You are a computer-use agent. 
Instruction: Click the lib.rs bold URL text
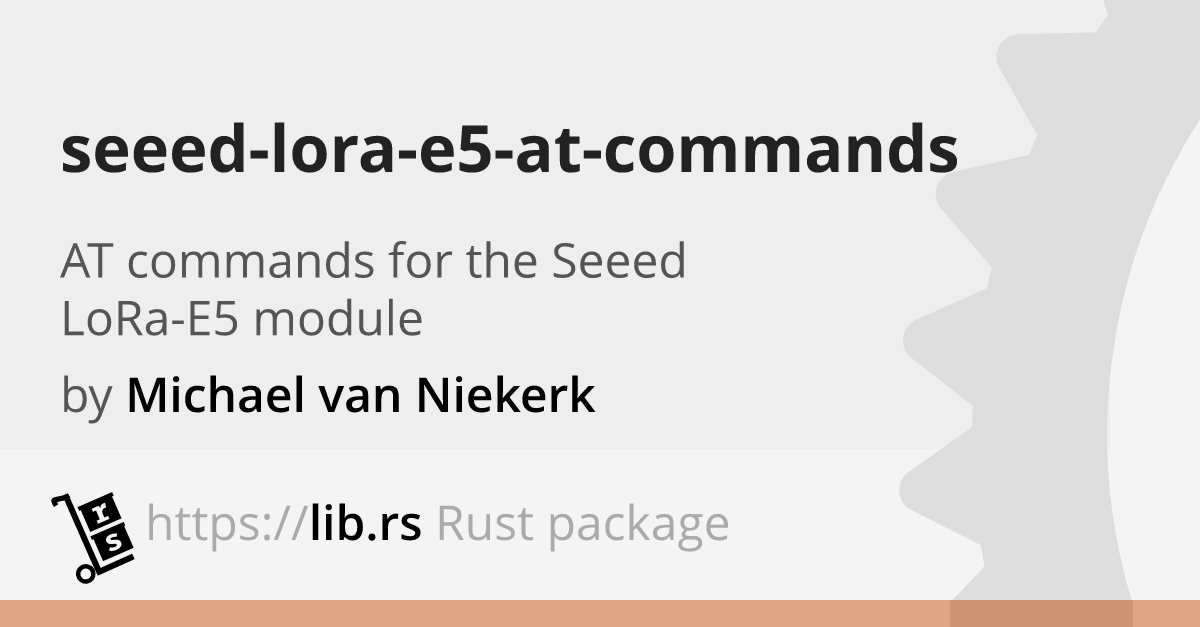(x=365, y=523)
